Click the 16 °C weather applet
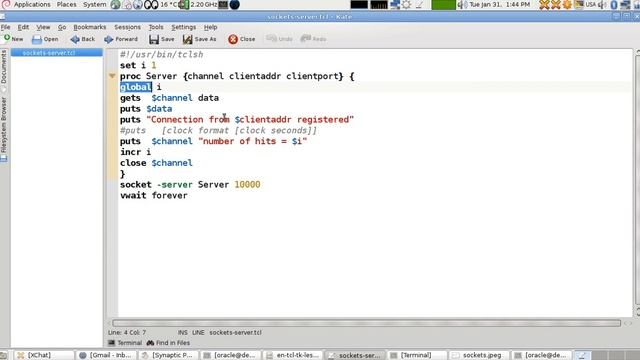The width and height of the screenshot is (640, 360). tap(169, 4)
